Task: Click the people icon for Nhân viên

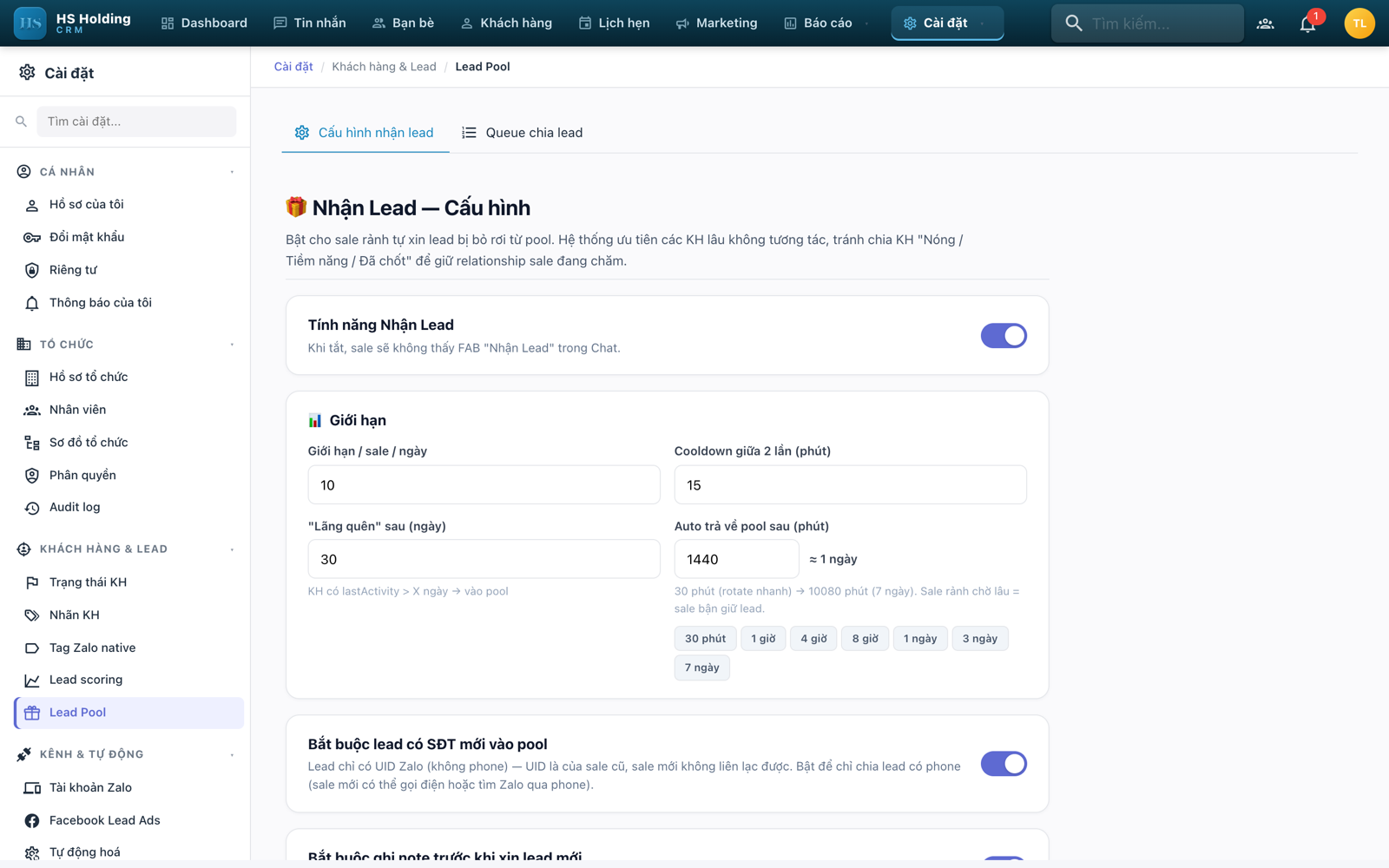Action: click(x=31, y=410)
